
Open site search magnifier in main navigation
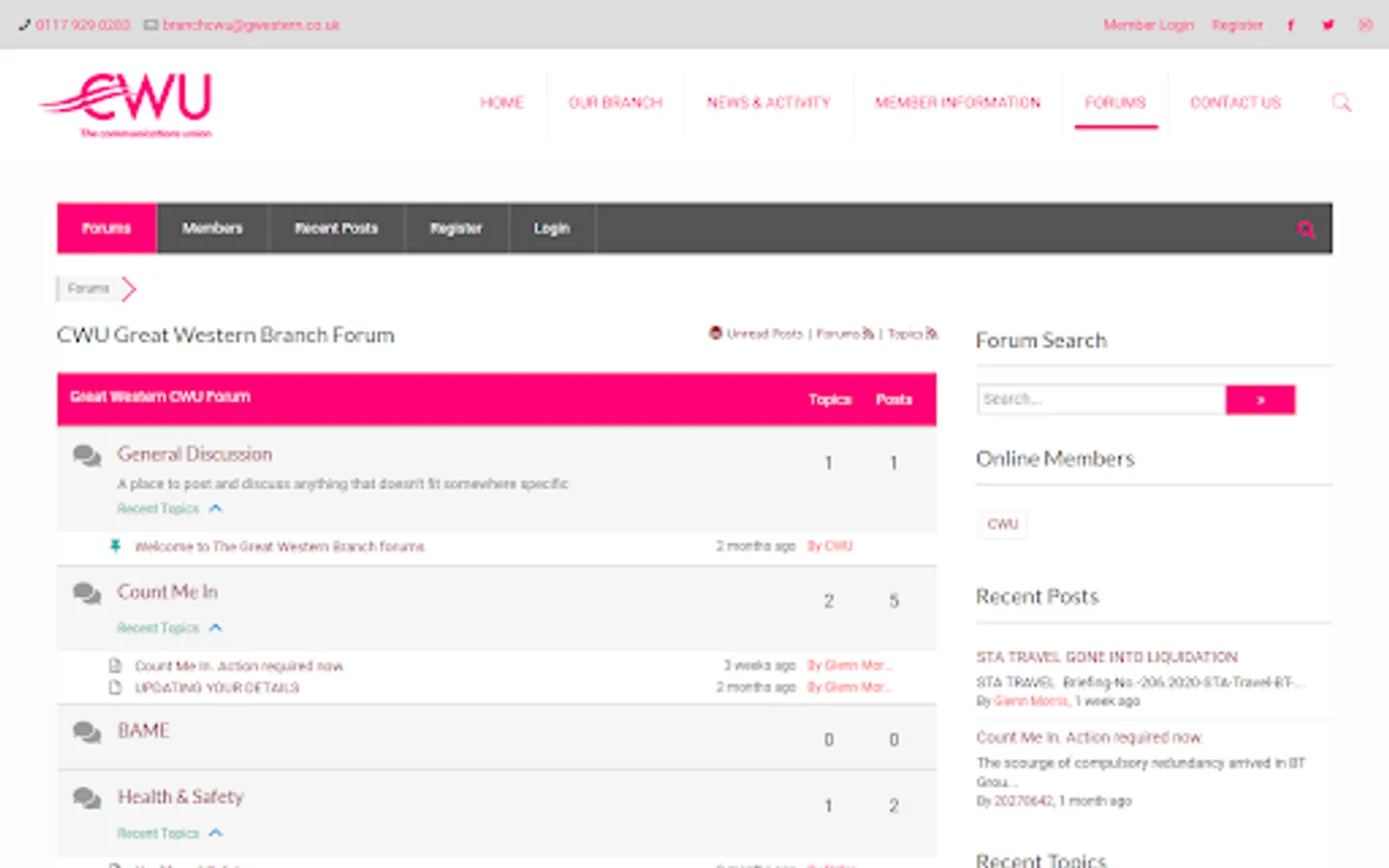point(1341,102)
